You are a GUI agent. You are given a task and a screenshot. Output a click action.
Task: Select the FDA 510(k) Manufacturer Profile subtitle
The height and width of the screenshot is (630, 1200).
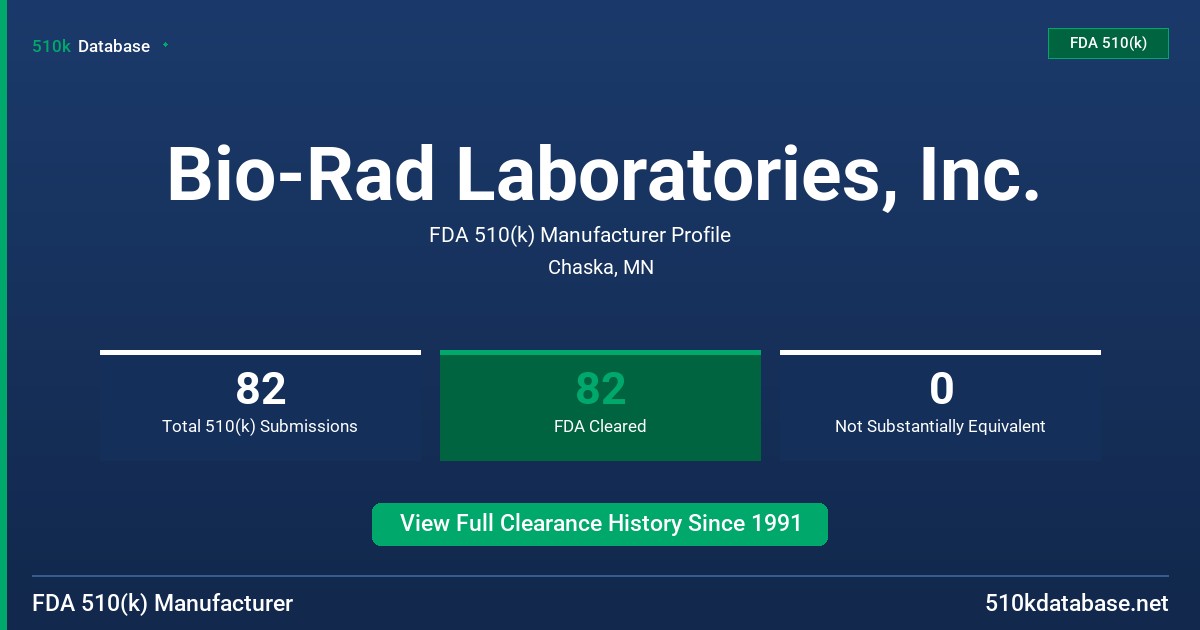click(580, 235)
